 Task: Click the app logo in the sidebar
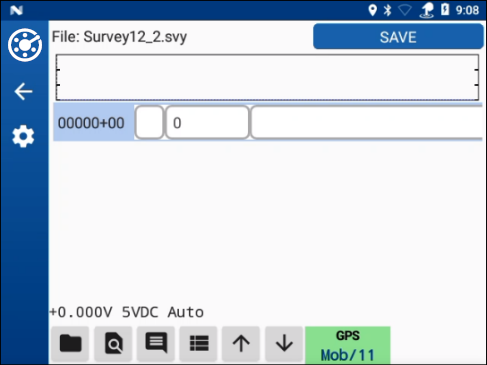(25, 45)
